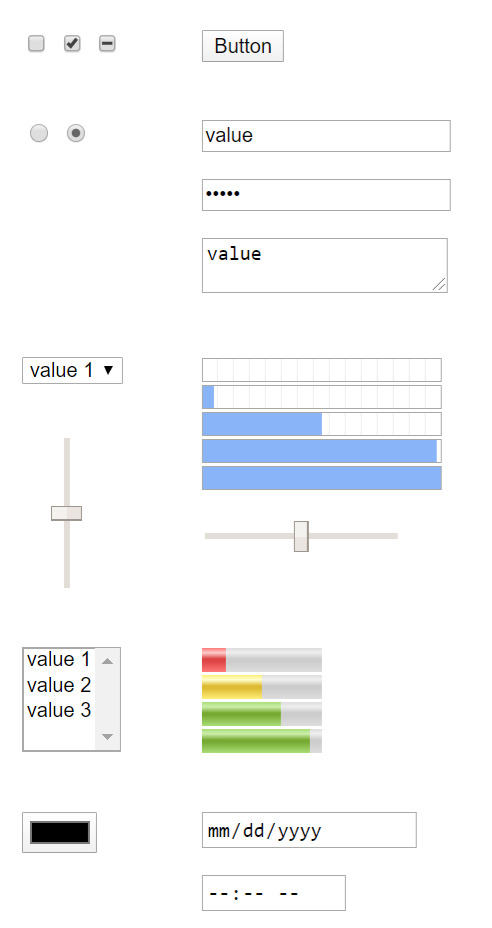492x928 pixels.
Task: Select value 1 in the listbox
Action: [59, 659]
